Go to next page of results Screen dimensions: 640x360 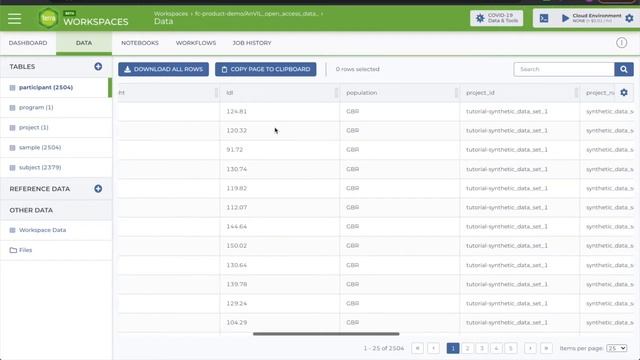click(530, 348)
